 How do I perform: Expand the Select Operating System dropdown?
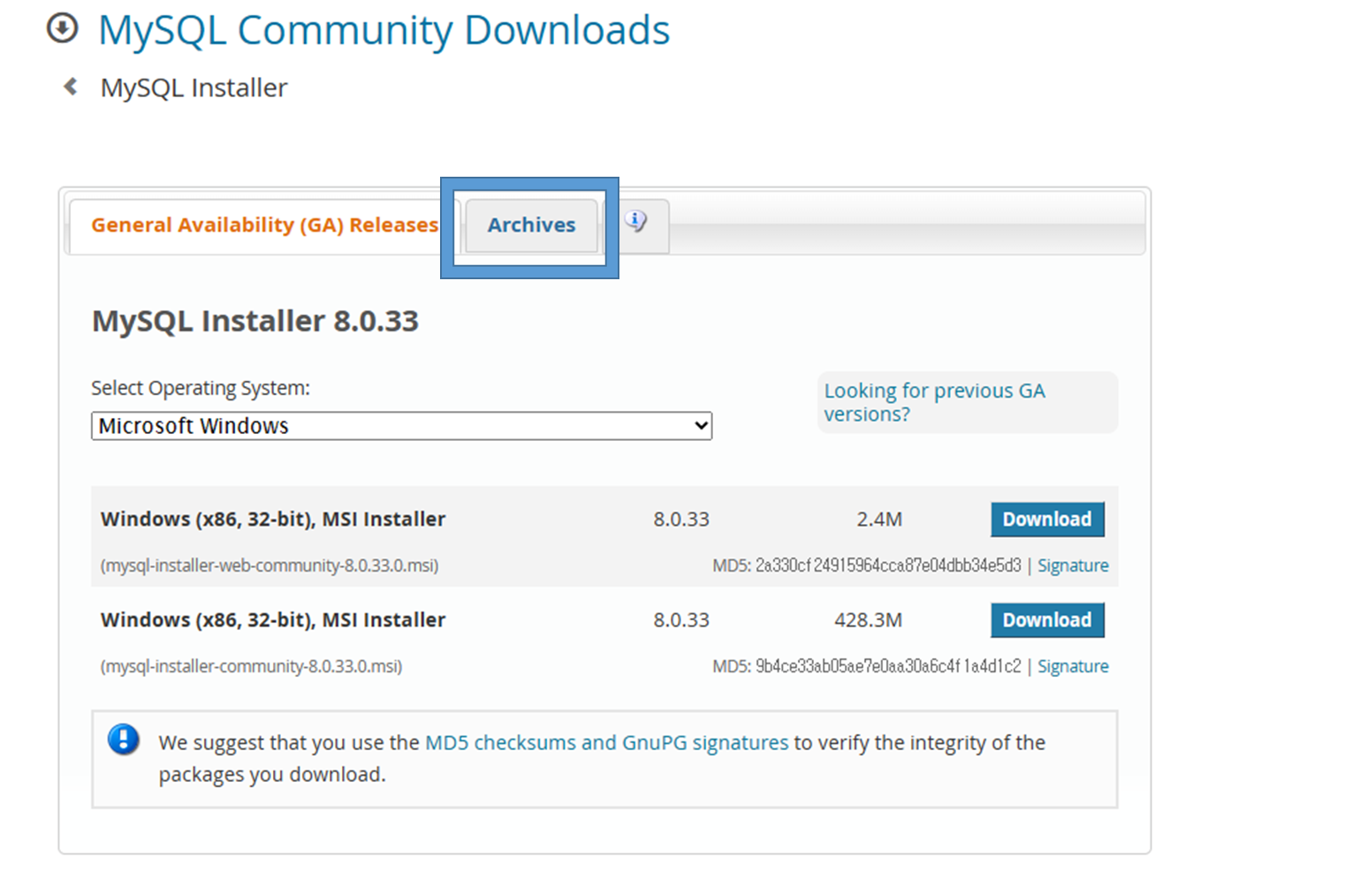pyautogui.click(x=401, y=426)
